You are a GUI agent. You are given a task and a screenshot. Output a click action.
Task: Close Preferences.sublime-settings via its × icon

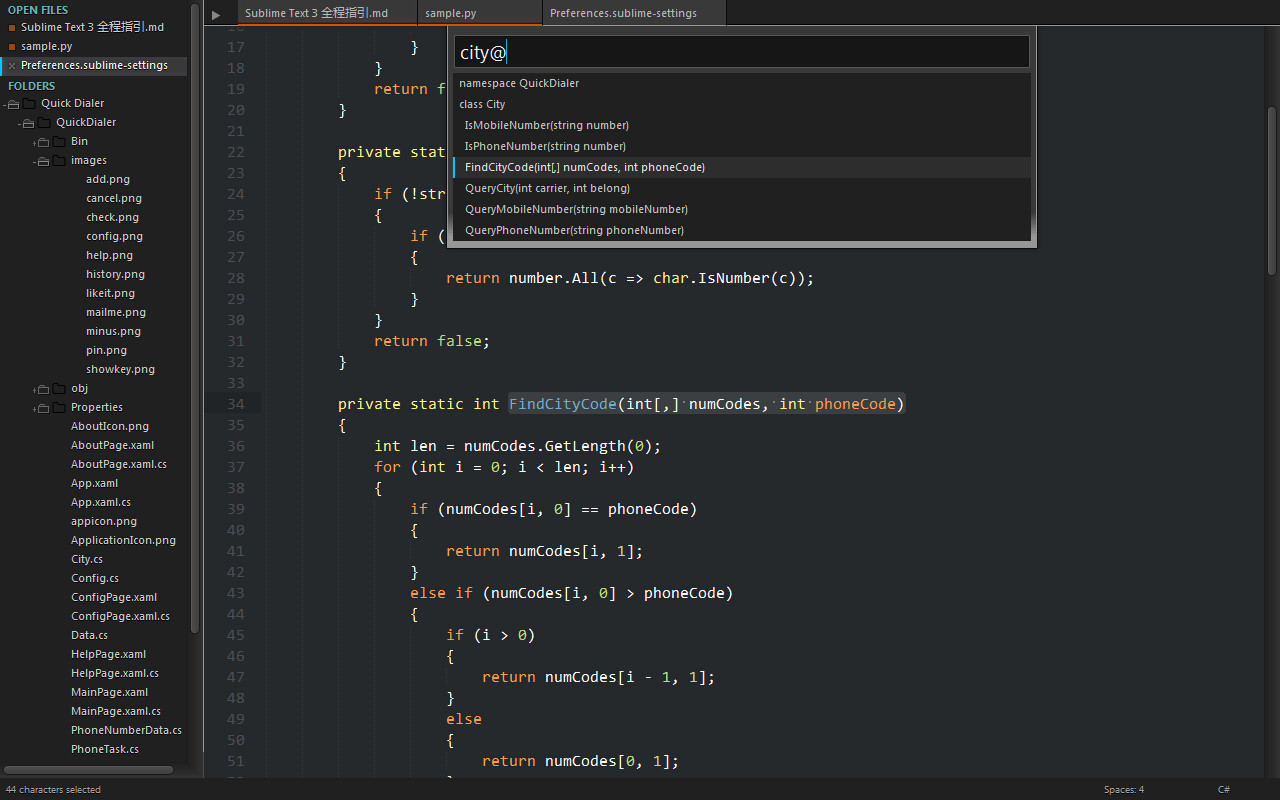pyautogui.click(x=11, y=65)
